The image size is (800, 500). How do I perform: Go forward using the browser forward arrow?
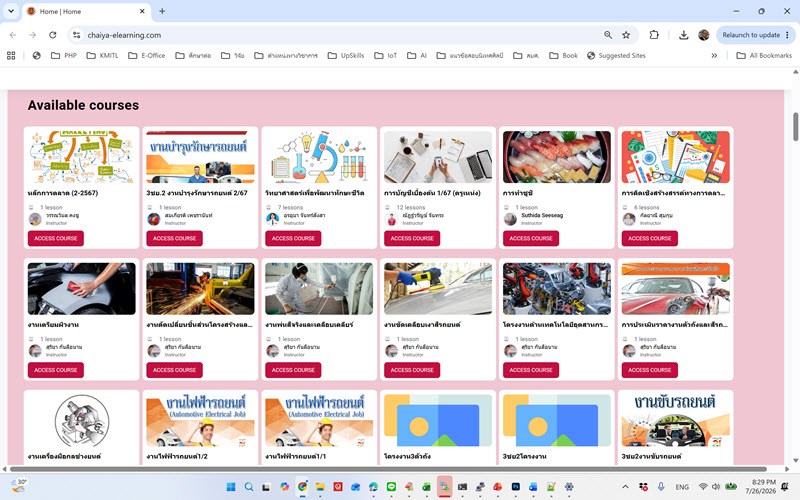[x=33, y=35]
